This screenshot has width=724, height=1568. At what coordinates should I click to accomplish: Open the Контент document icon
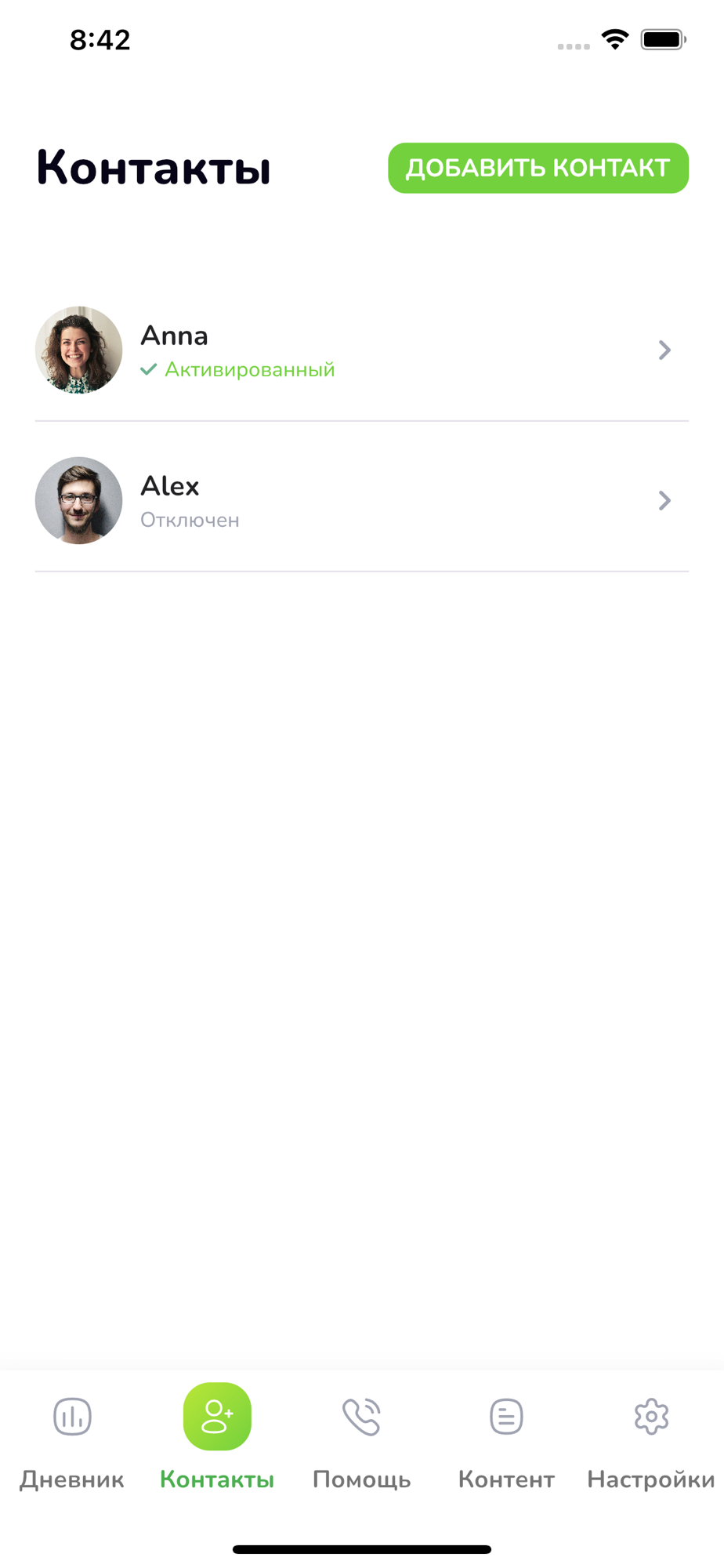point(506,1417)
